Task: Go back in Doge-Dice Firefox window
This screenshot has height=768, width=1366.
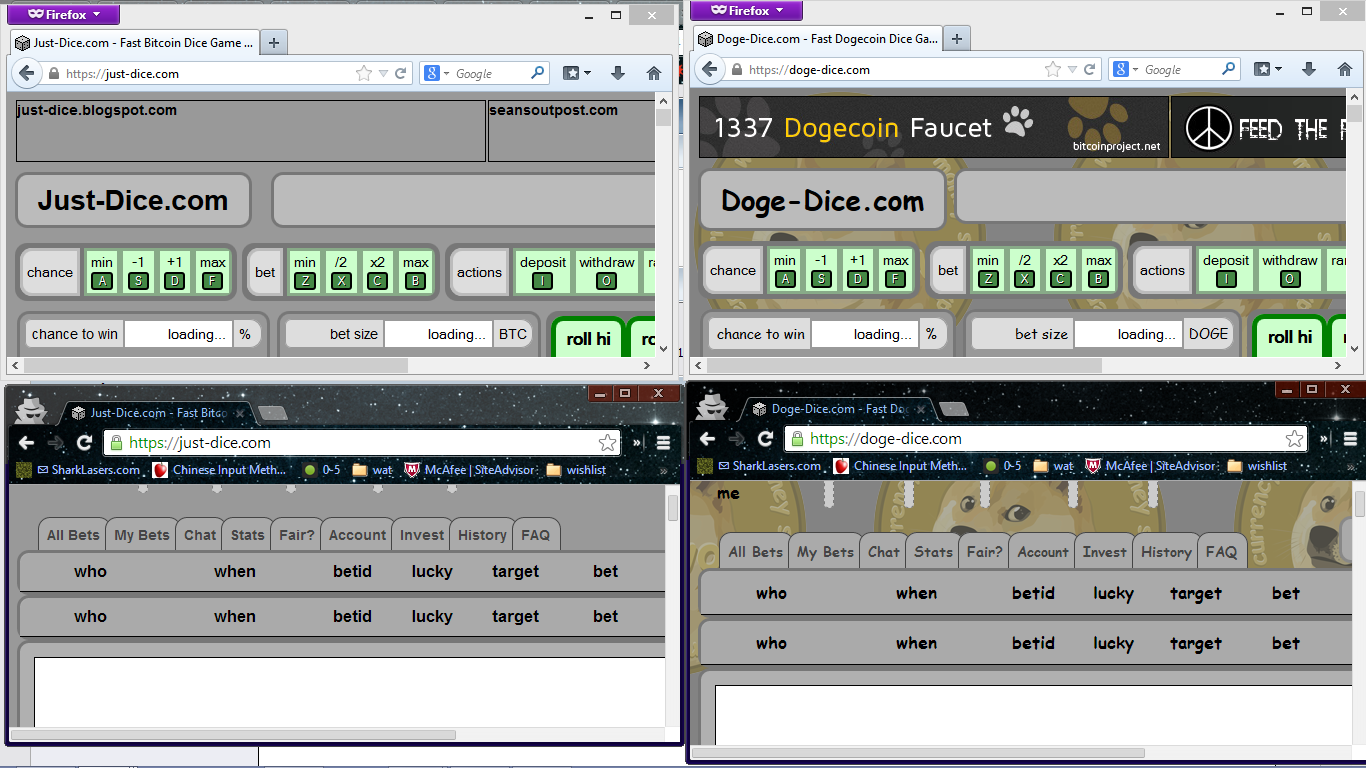Action: click(x=710, y=69)
